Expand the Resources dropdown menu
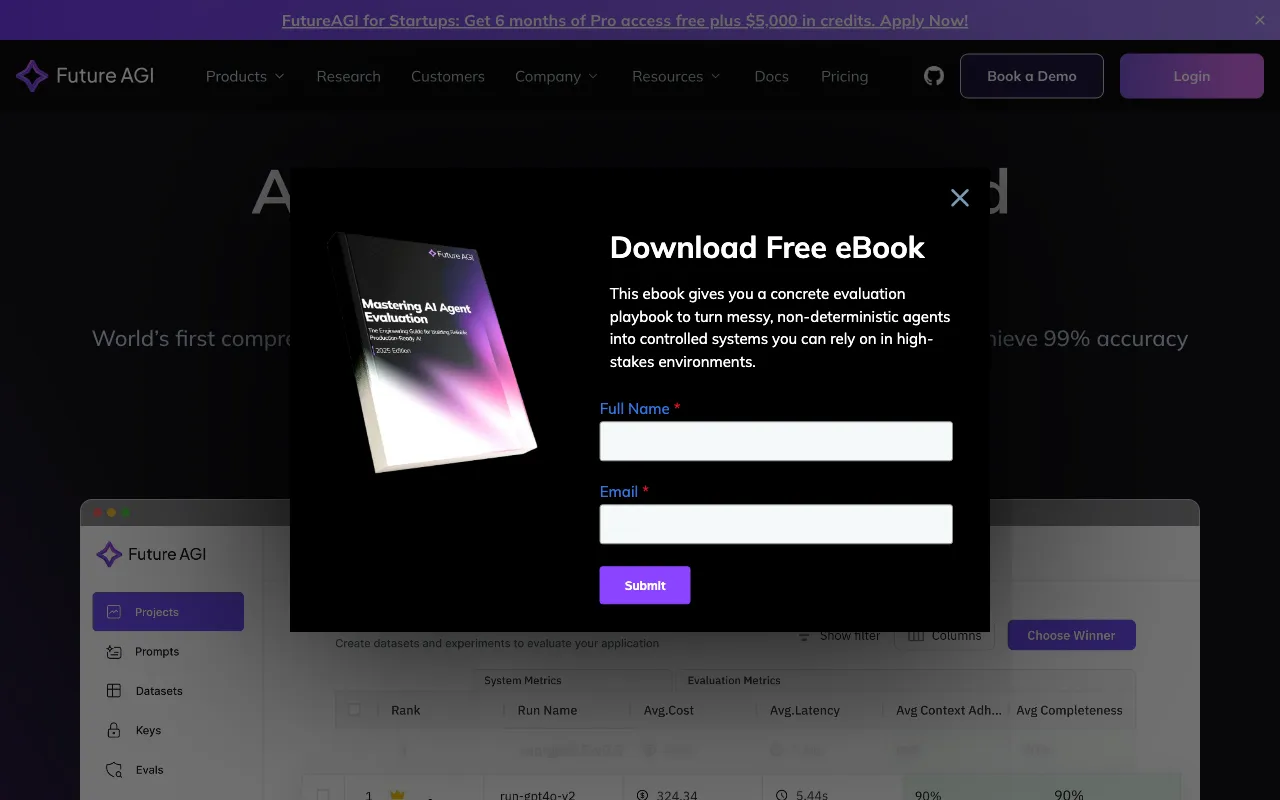This screenshot has width=1280, height=800. click(676, 76)
